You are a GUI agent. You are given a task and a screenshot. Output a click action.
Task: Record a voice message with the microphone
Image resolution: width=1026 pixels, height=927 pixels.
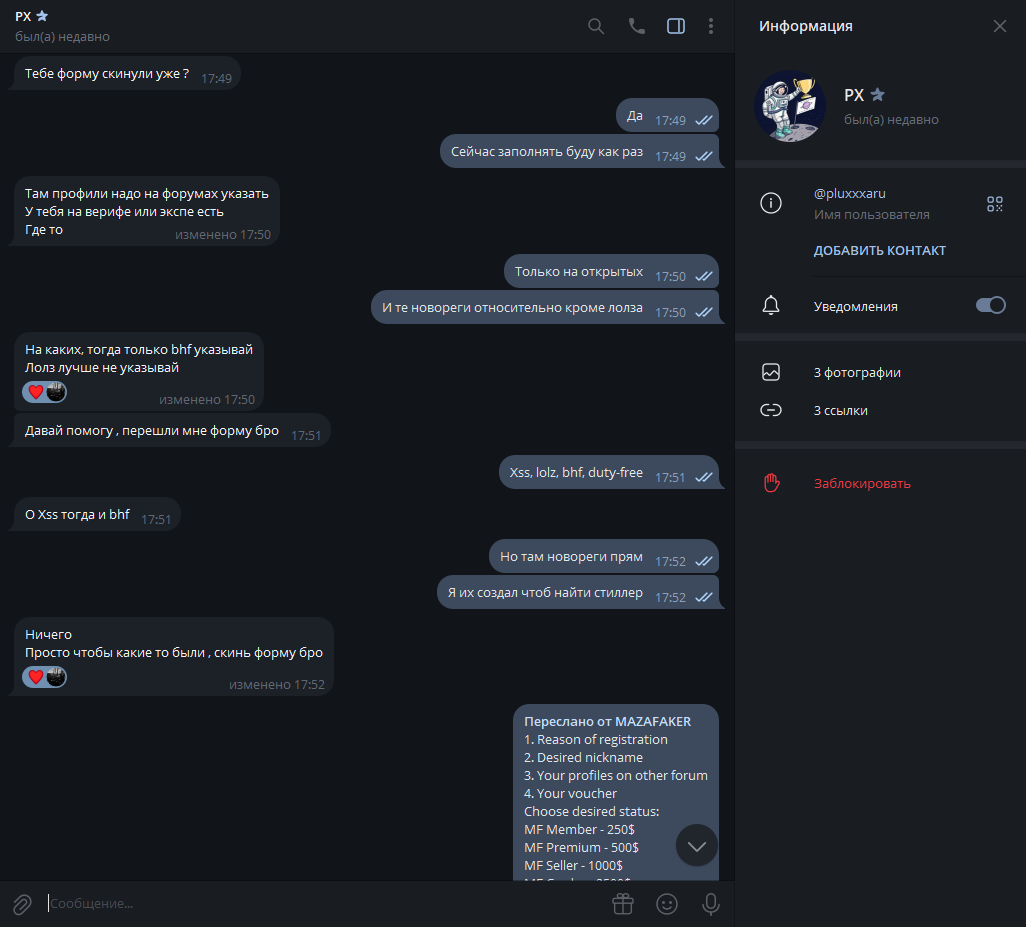coord(711,904)
